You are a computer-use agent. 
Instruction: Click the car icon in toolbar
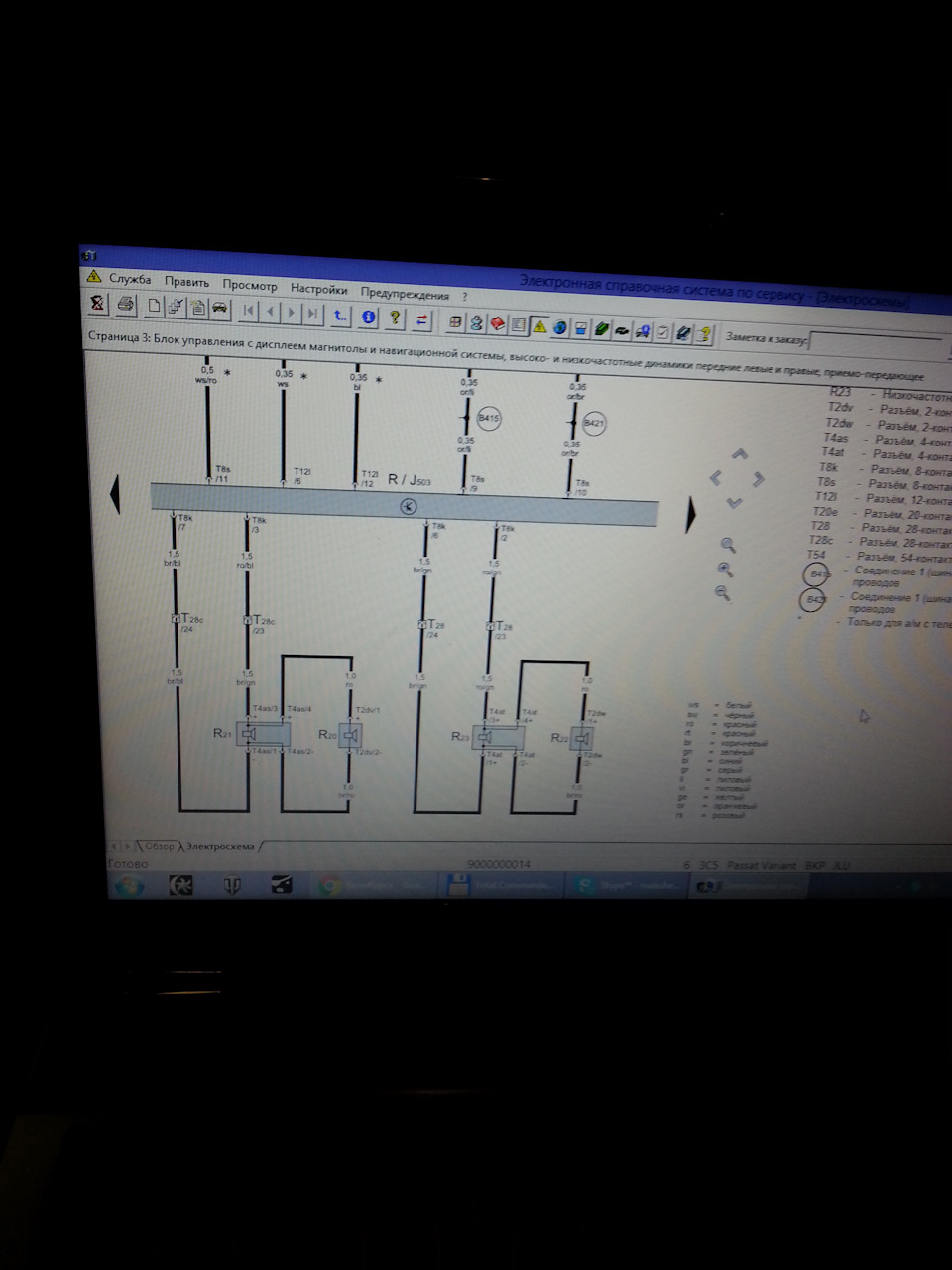(219, 310)
